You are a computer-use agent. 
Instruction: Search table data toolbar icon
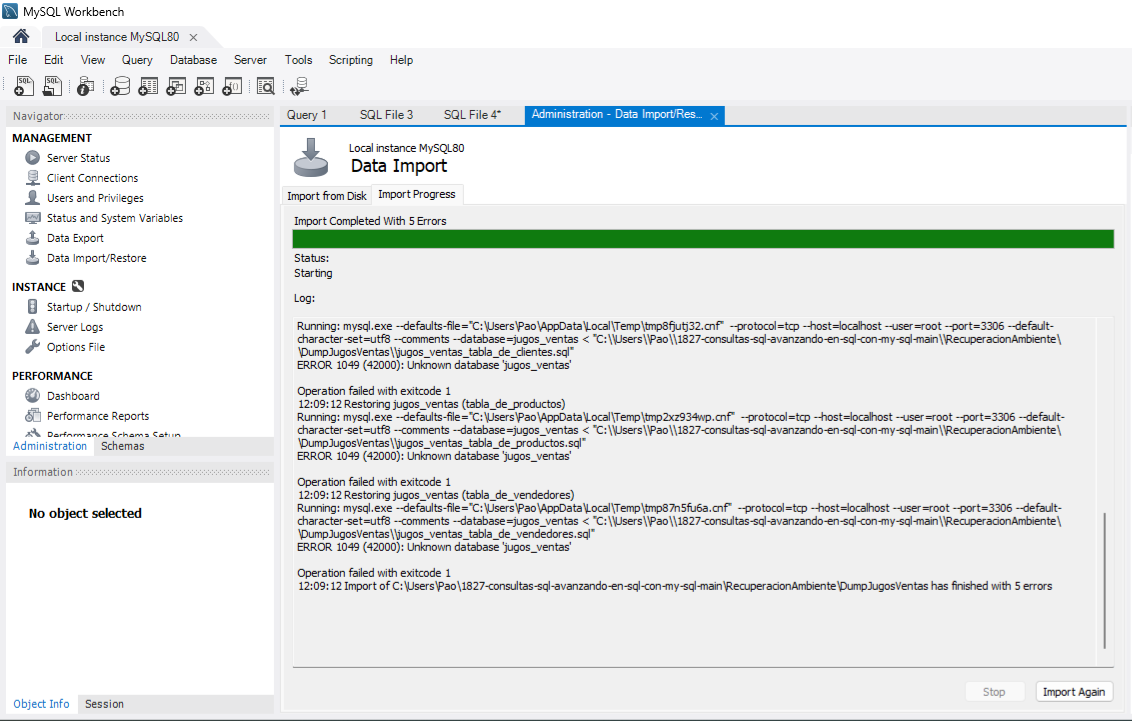pos(266,87)
